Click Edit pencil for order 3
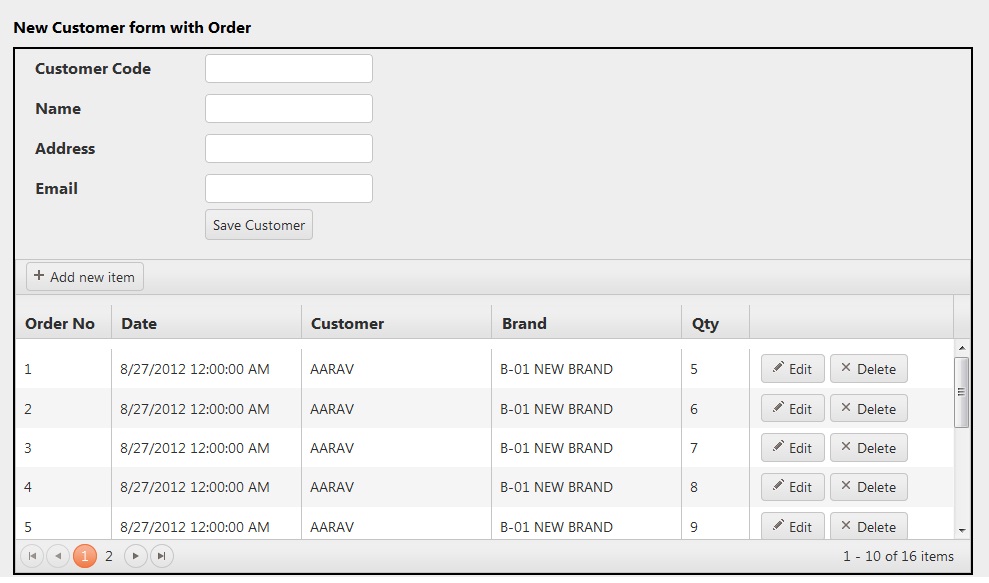 [792, 448]
